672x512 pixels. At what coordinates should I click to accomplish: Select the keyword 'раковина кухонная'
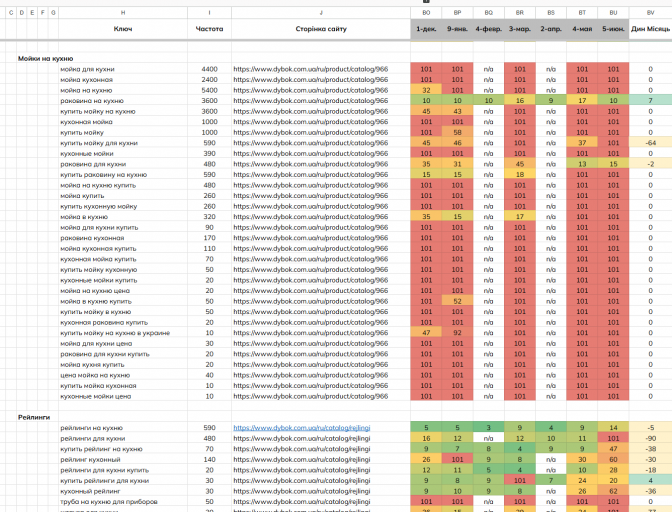(x=92, y=238)
